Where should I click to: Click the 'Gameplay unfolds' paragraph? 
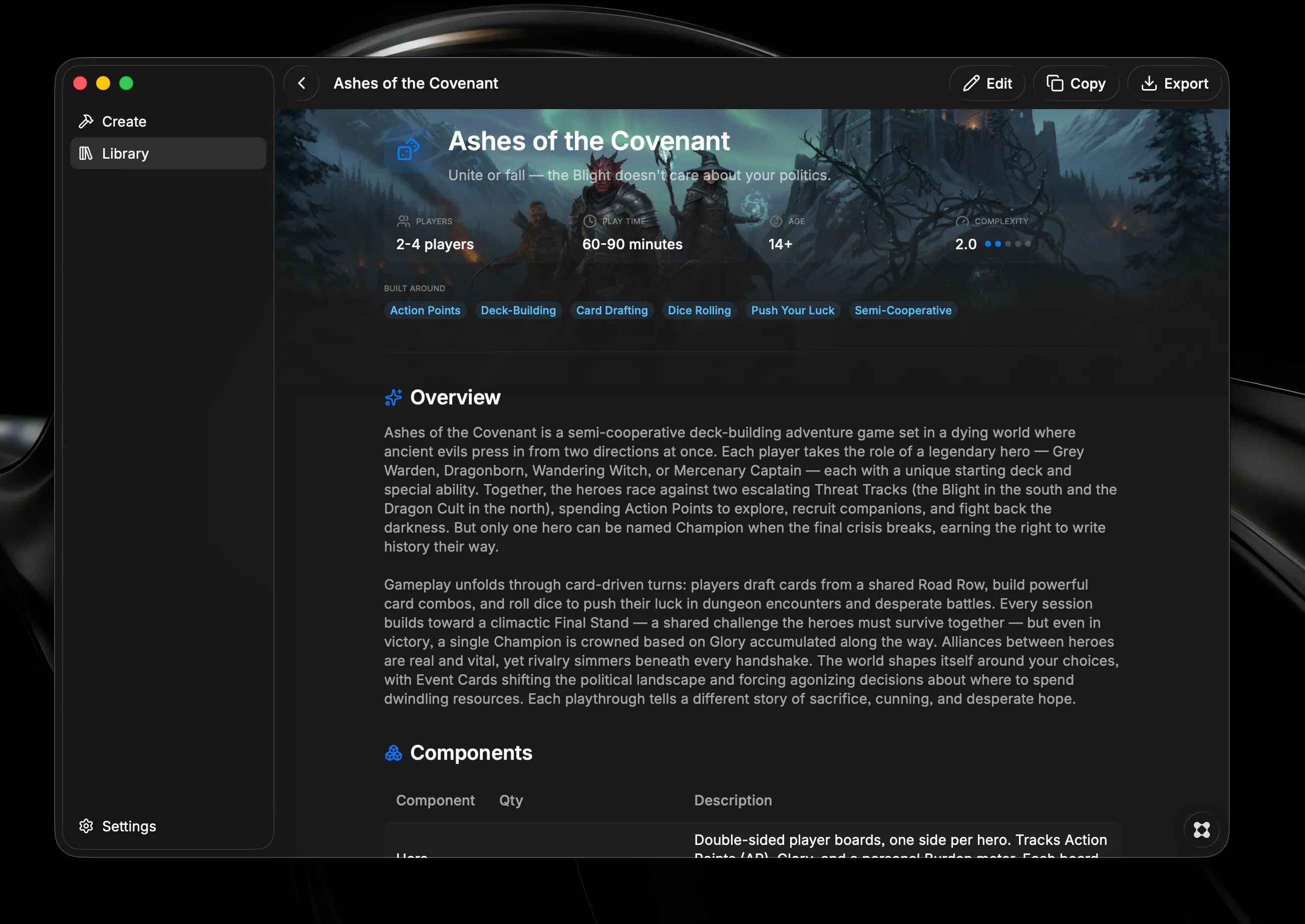751,642
